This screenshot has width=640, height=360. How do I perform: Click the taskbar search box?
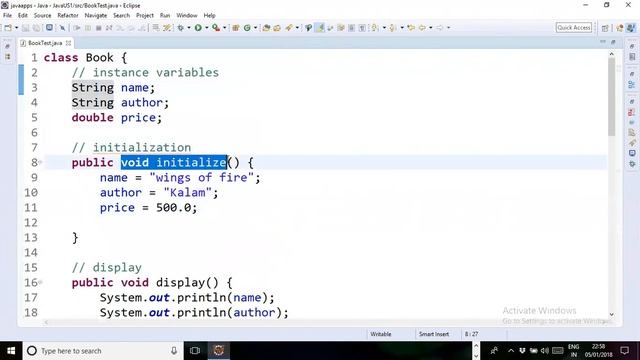[103, 351]
